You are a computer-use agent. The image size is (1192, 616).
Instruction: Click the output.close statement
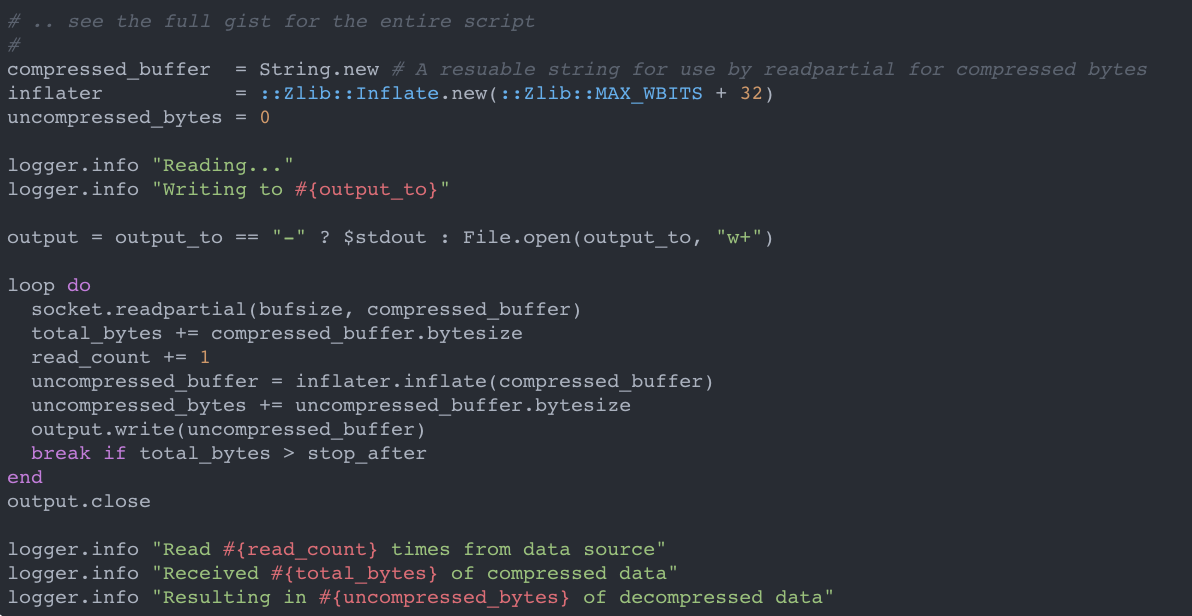[x=79, y=501]
